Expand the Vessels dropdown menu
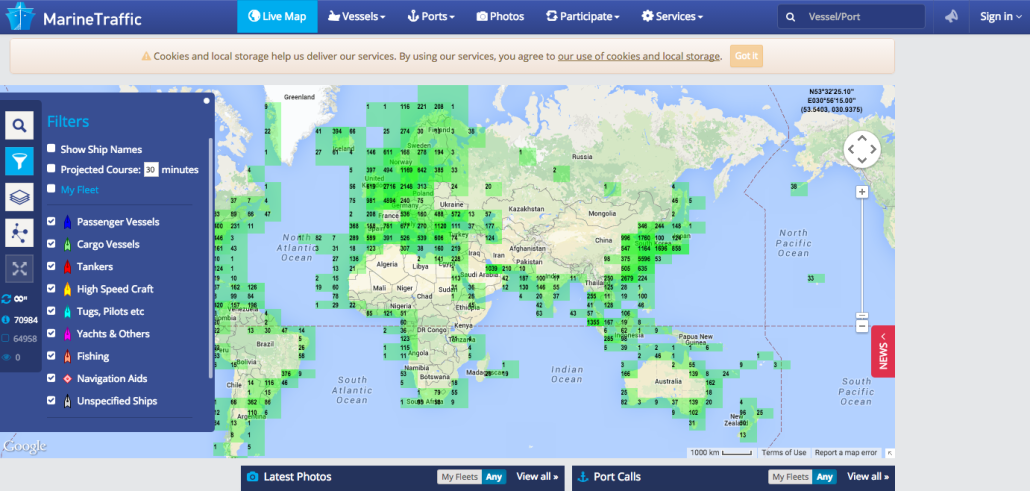The height and width of the screenshot is (491, 1030). (356, 16)
